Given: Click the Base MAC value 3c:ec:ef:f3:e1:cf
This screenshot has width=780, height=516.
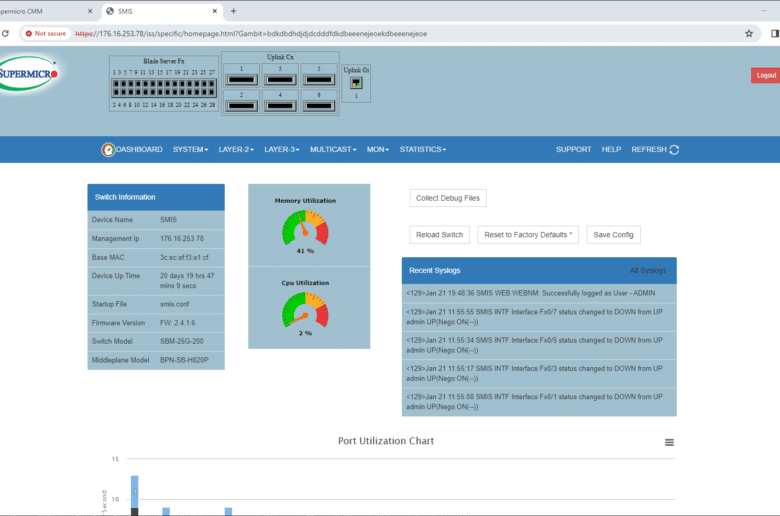Looking at the screenshot, I should 184,257.
